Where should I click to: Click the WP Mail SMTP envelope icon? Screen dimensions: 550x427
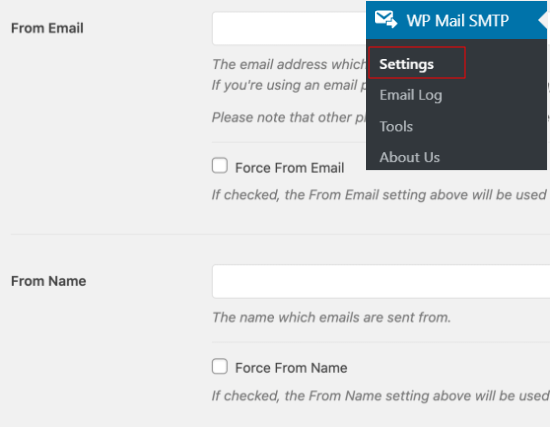(386, 19)
